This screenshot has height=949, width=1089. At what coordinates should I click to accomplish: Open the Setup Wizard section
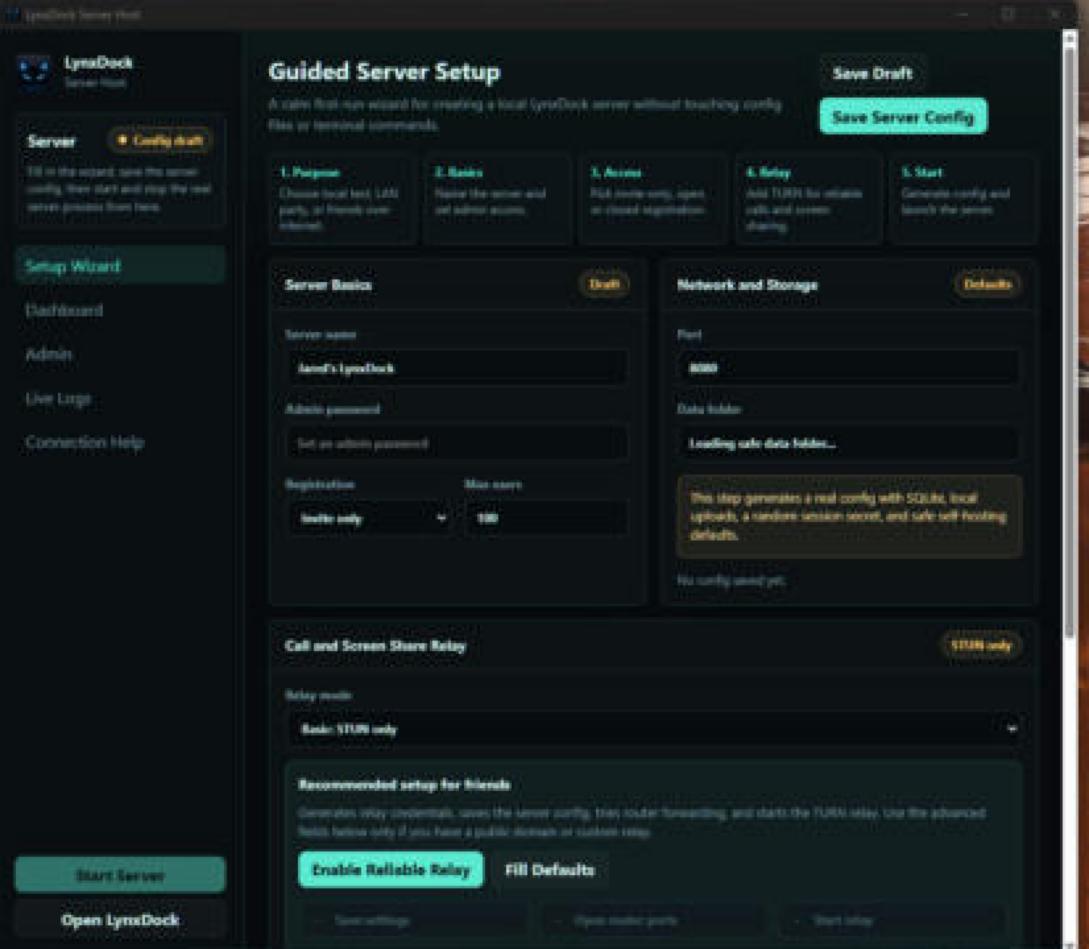click(120, 266)
